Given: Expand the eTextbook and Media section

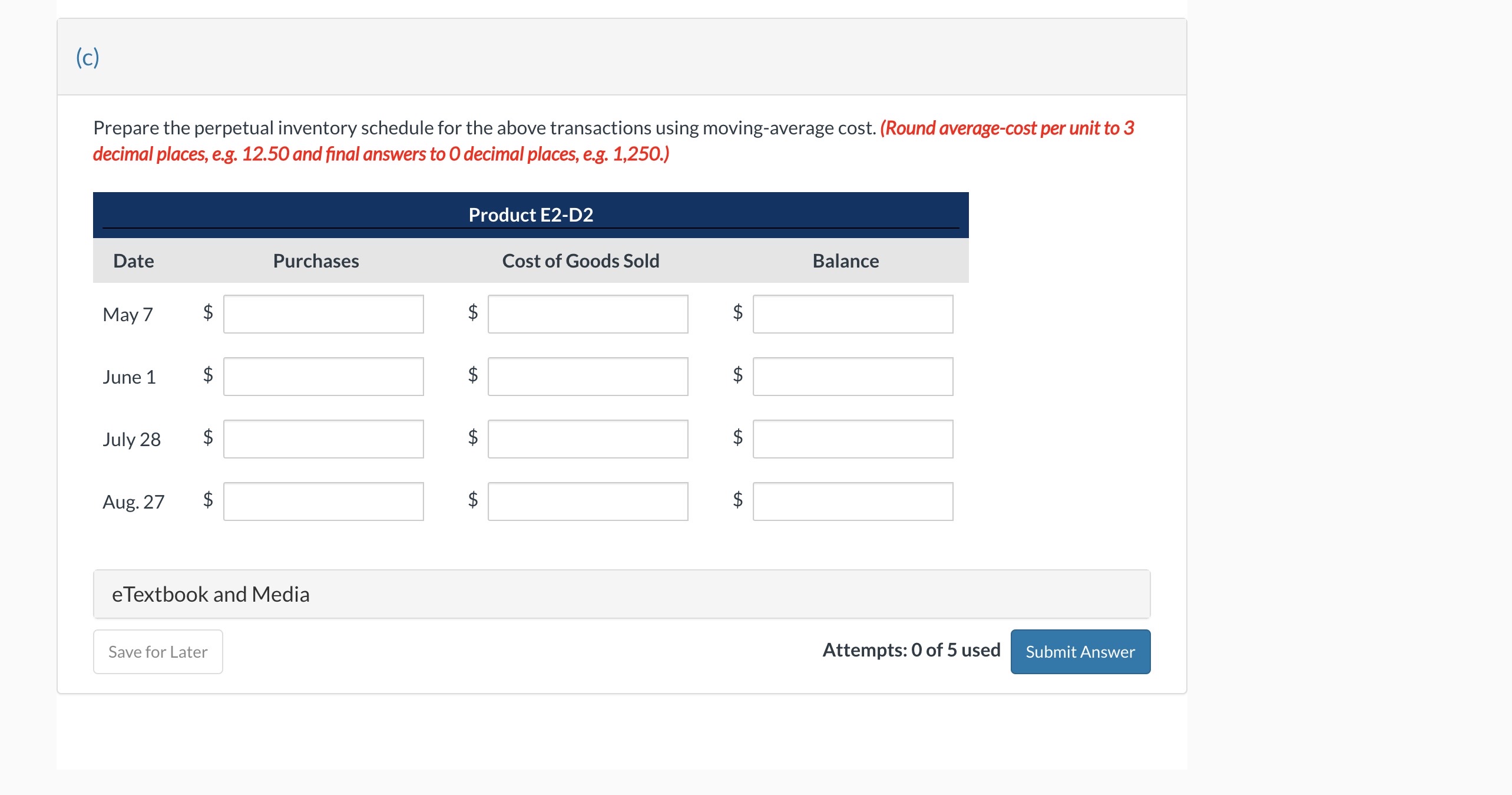Looking at the screenshot, I should (x=210, y=593).
